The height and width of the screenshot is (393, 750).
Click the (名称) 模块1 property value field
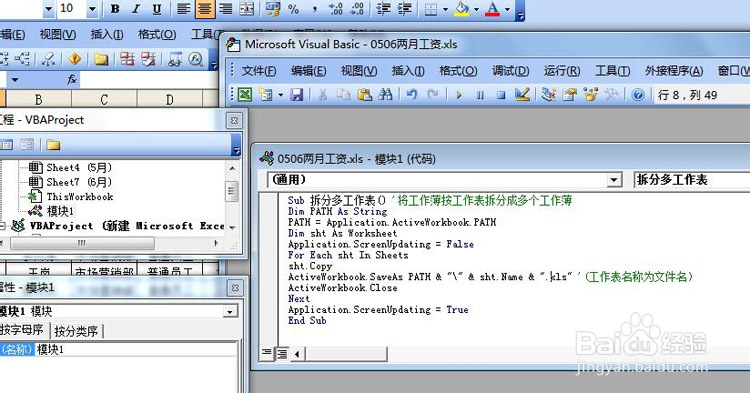click(136, 349)
